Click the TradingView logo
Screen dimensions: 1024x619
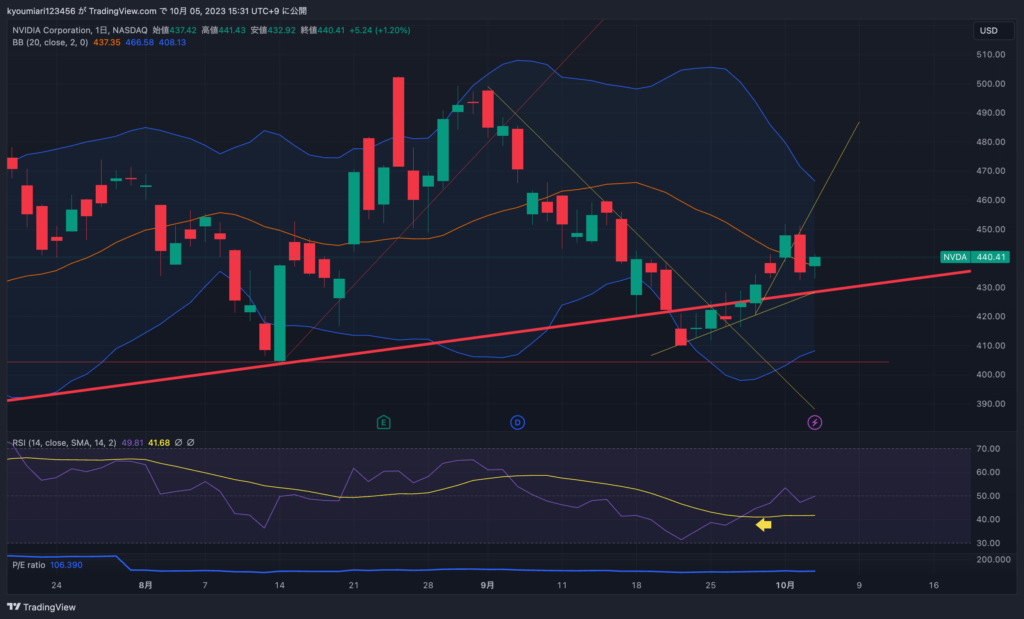tap(42, 607)
